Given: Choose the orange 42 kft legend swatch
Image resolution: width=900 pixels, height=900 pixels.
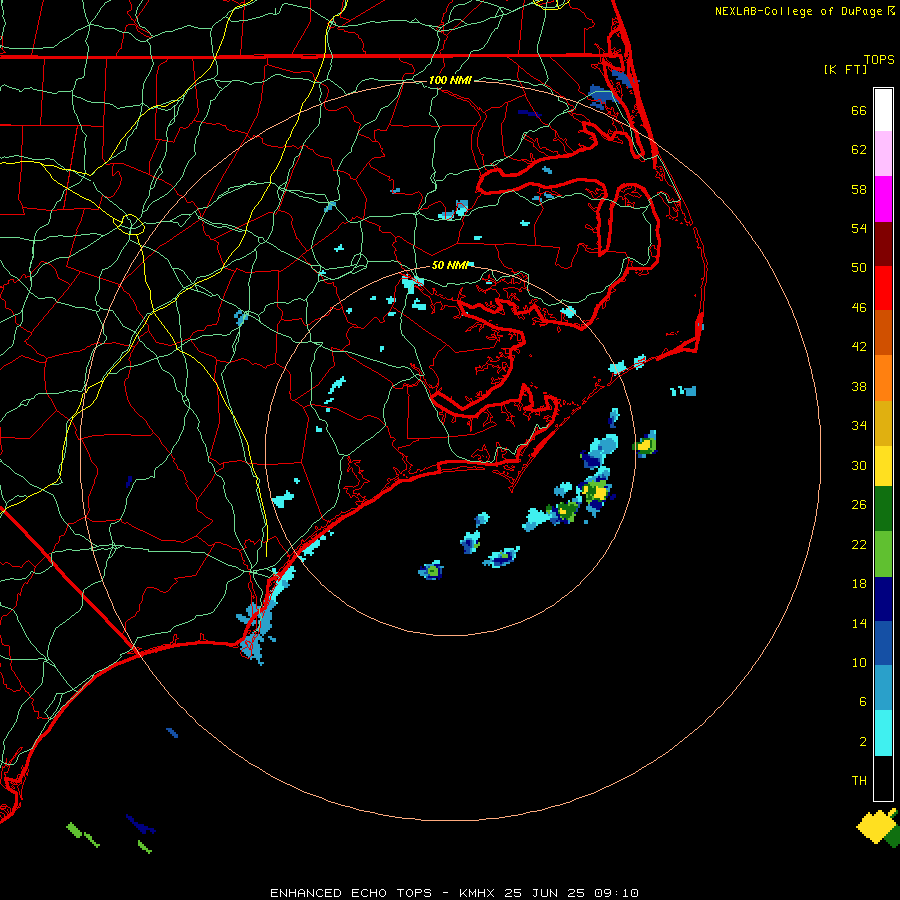Looking at the screenshot, I should pos(883,378).
